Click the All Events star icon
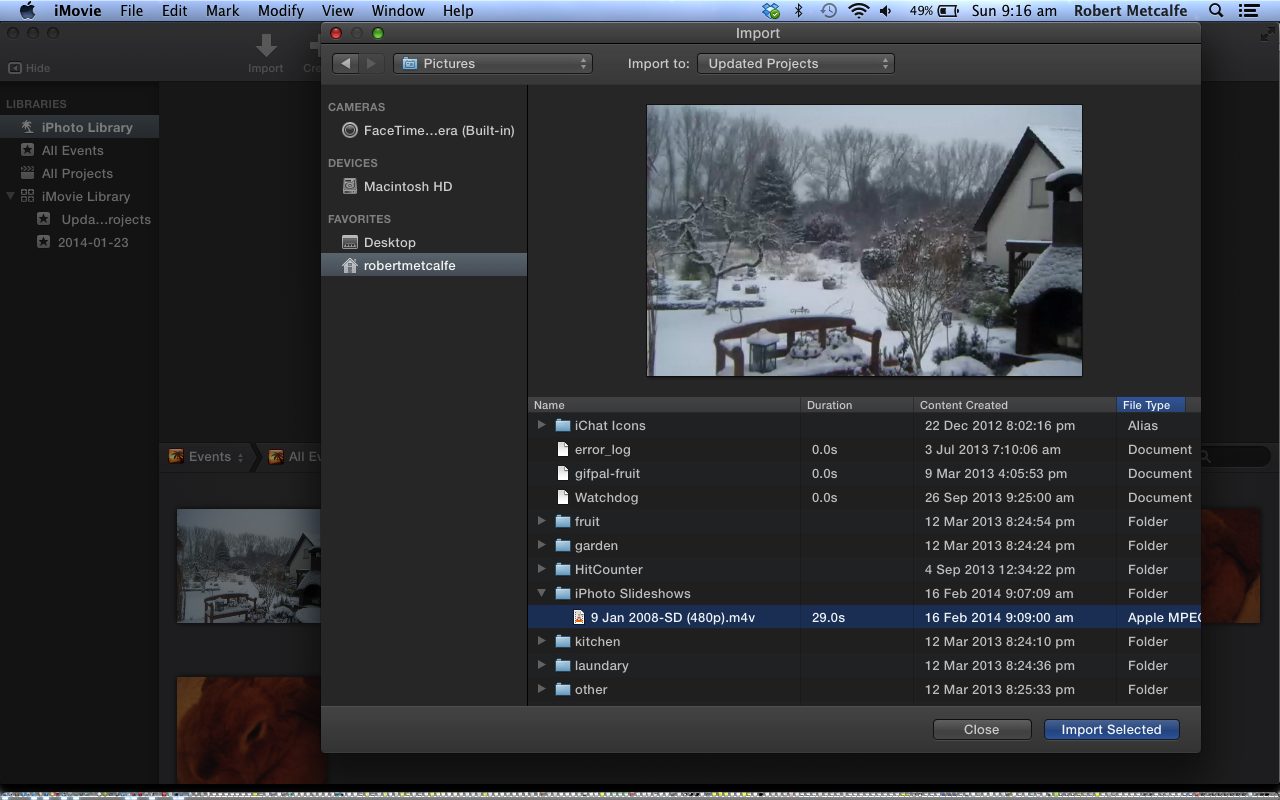Image resolution: width=1280 pixels, height=800 pixels. point(28,150)
